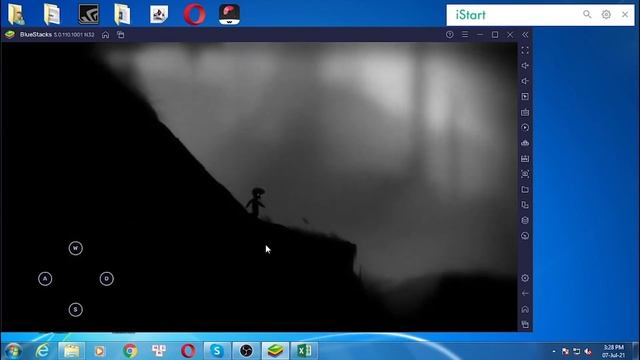Click the volume up icon in BlueStacks sidebar
Screen dimensions: 640x360
click(525, 66)
